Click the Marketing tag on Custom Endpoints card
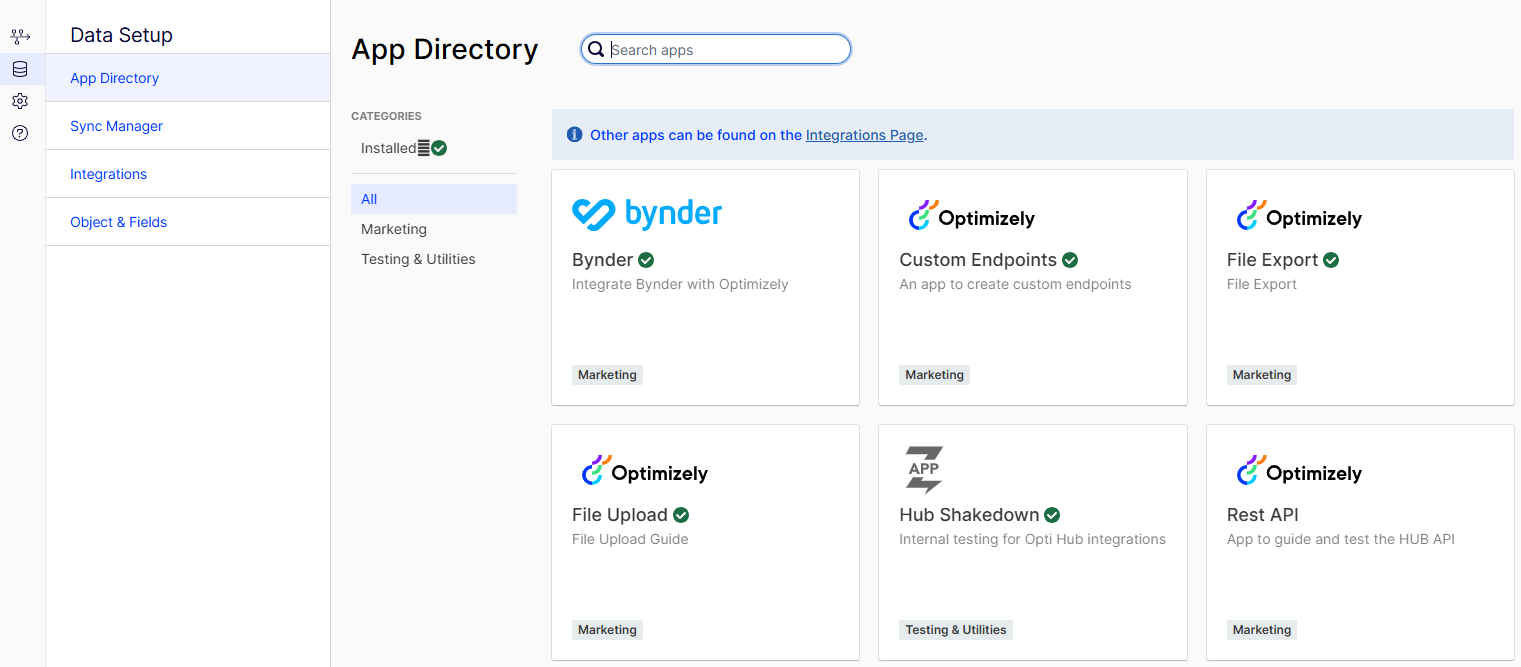The image size is (1521, 667). pos(934,375)
